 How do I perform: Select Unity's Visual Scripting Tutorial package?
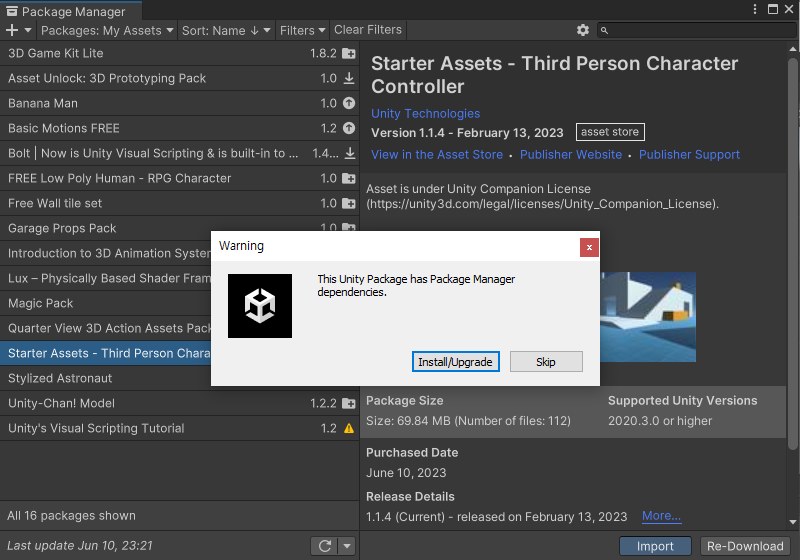pyautogui.click(x=179, y=428)
